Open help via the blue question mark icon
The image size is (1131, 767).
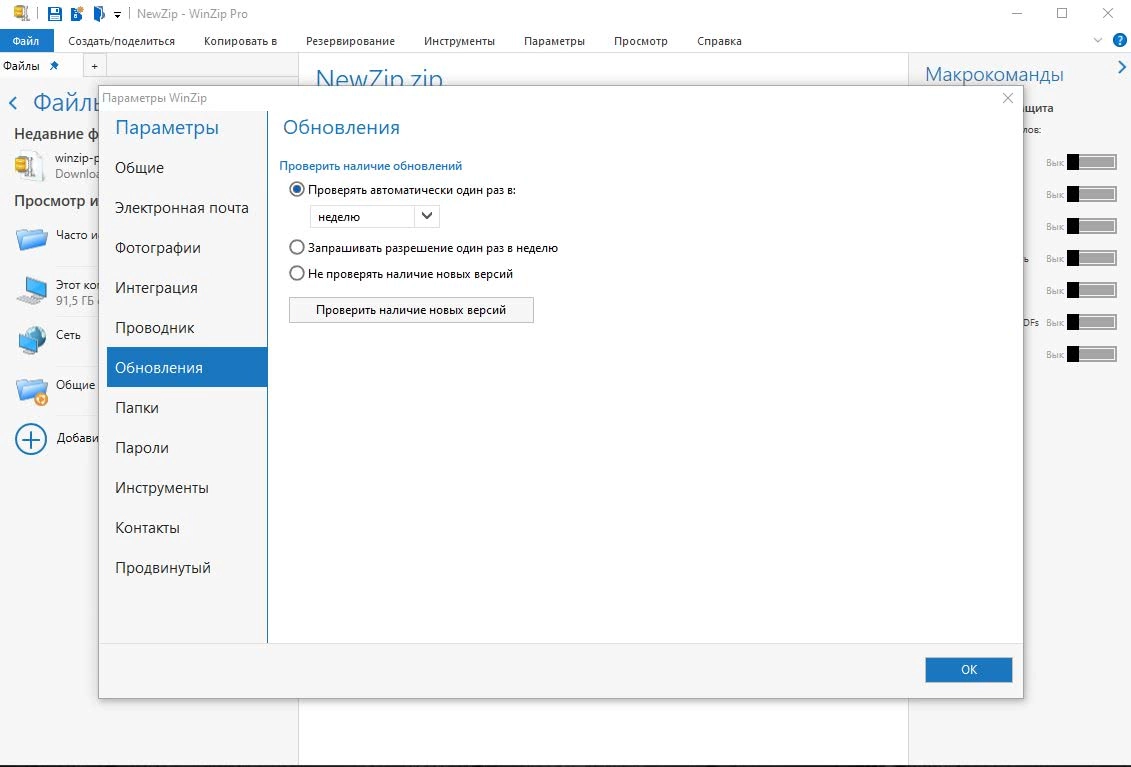1120,40
